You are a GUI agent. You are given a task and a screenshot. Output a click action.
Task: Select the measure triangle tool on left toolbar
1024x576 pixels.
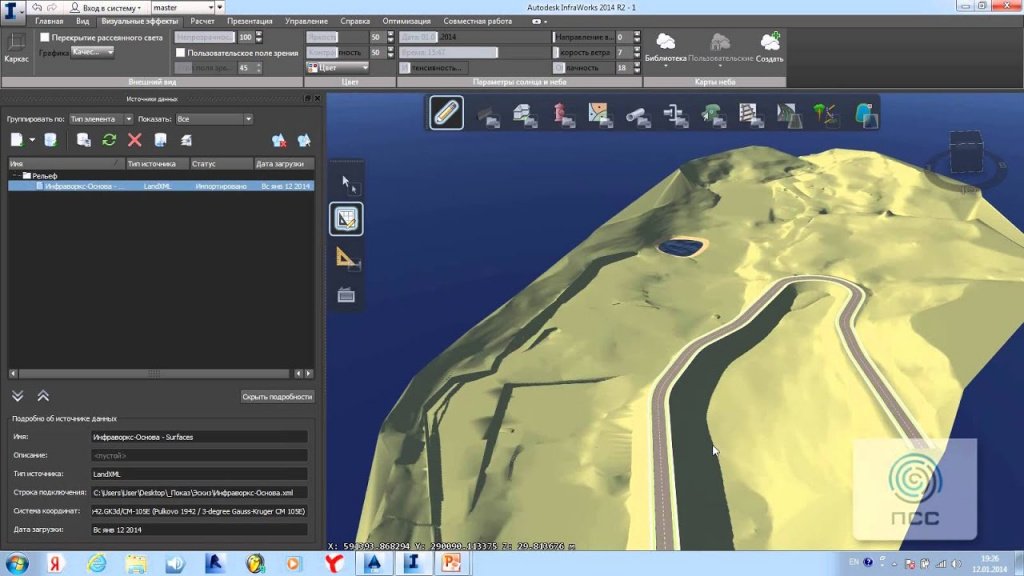[x=346, y=258]
